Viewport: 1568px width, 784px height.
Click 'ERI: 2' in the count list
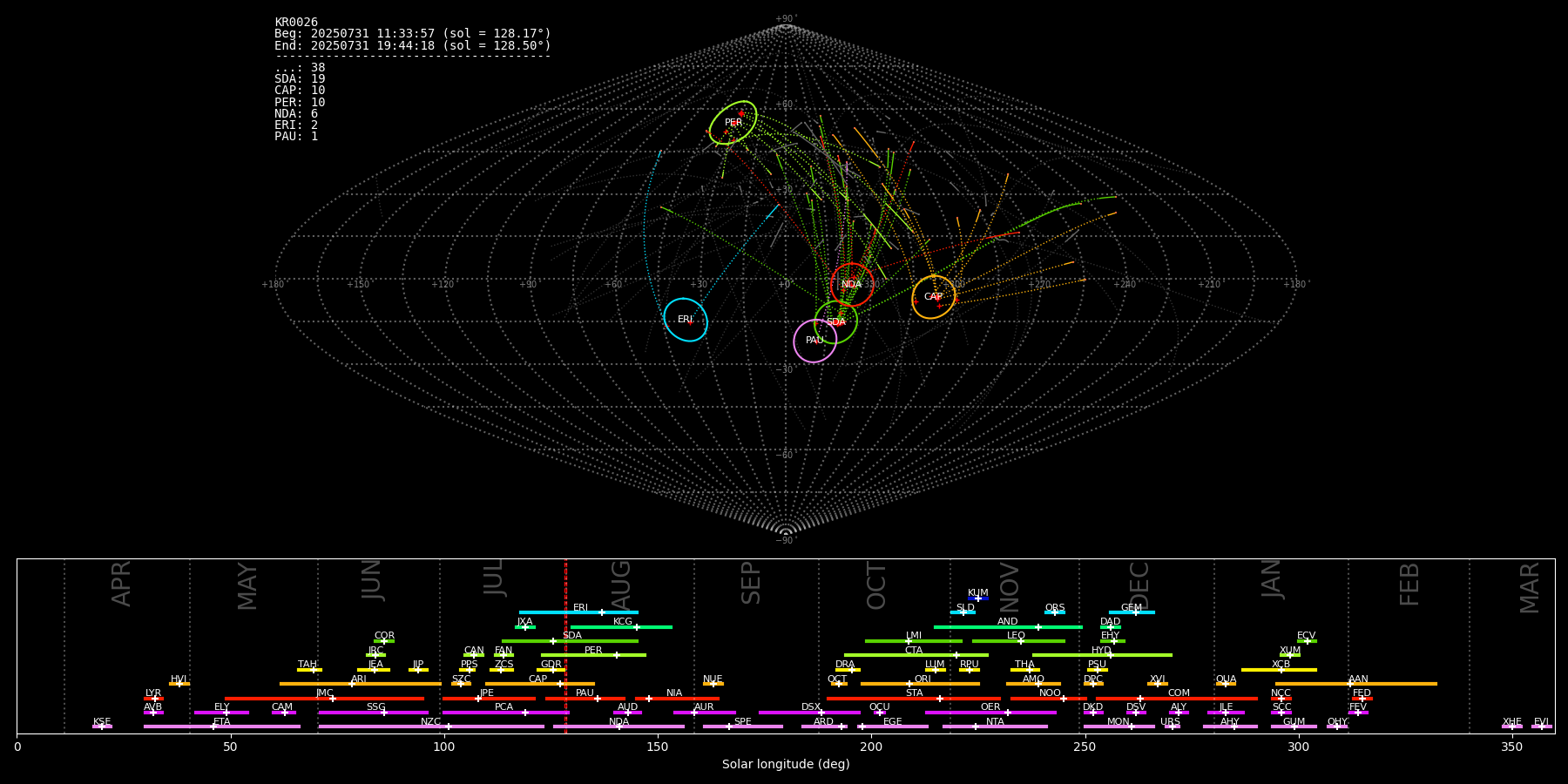(296, 125)
